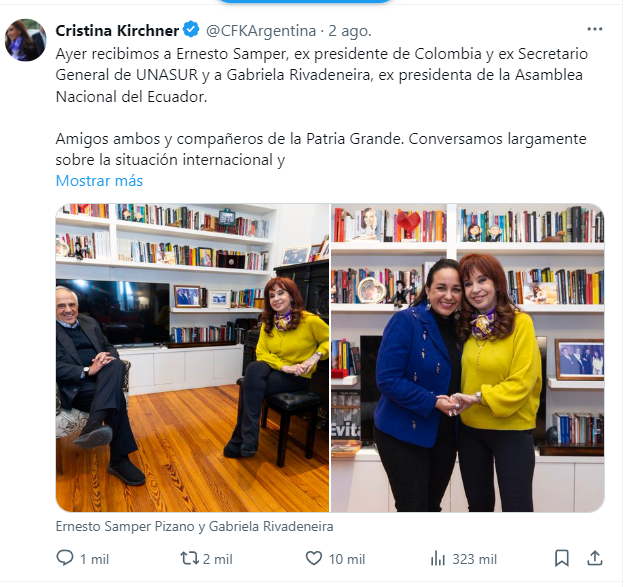The width and height of the screenshot is (635, 587).
Task: Click the repost arrows icon
Action: tap(190, 558)
